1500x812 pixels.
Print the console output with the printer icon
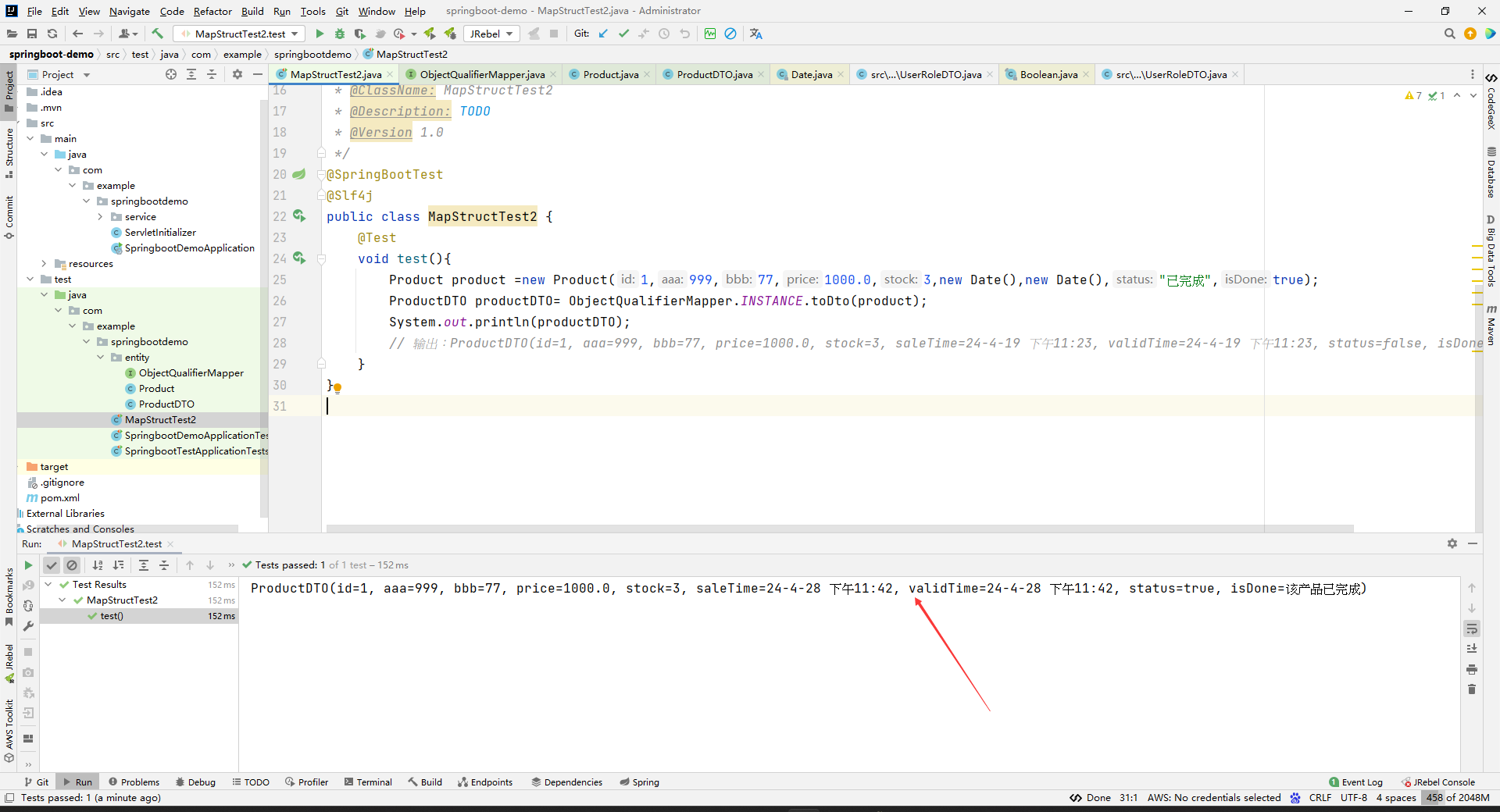(x=1473, y=669)
